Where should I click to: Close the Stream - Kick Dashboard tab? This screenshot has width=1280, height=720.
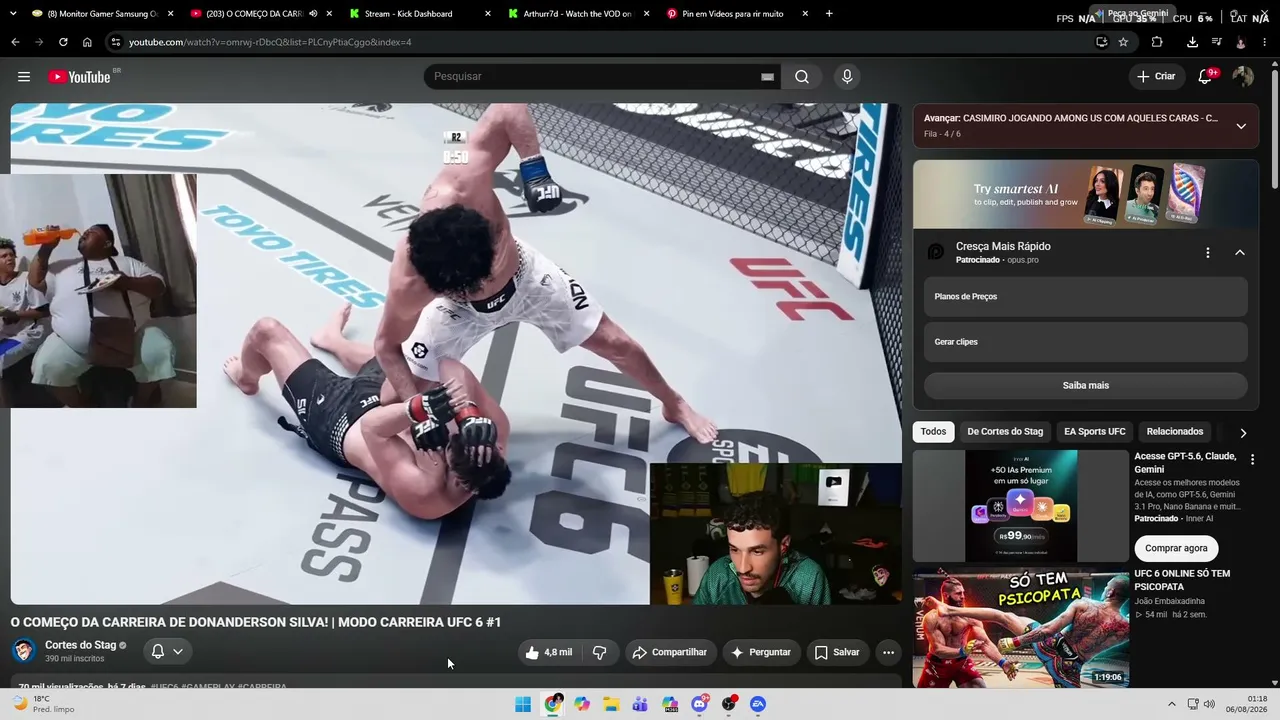coord(488,14)
